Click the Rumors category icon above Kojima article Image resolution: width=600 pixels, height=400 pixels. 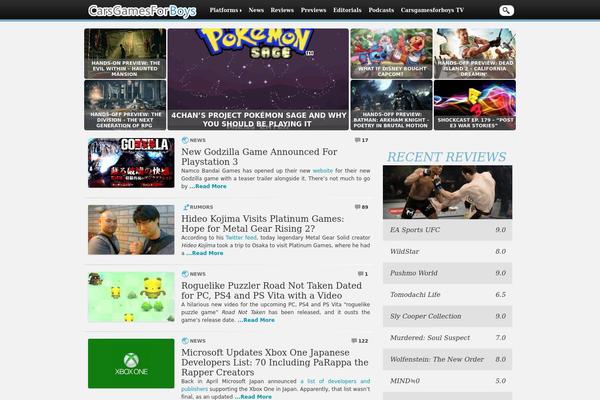pos(185,207)
